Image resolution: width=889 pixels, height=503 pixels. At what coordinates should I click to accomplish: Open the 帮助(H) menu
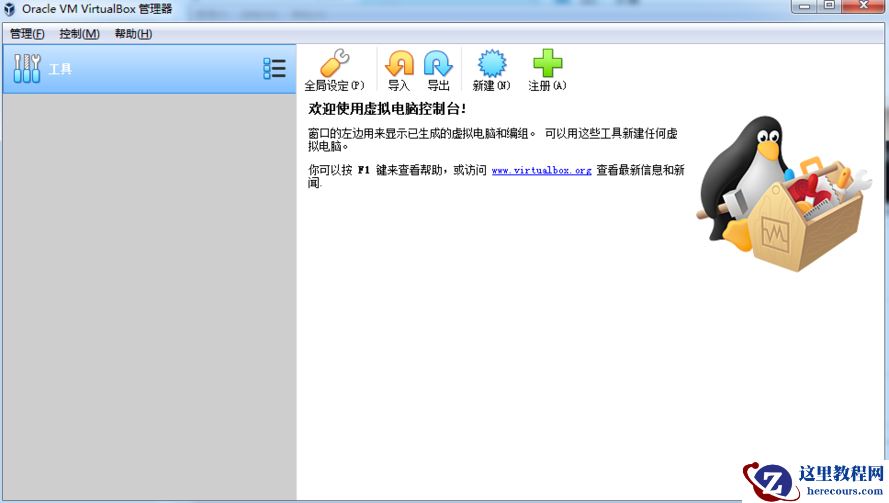tap(133, 34)
